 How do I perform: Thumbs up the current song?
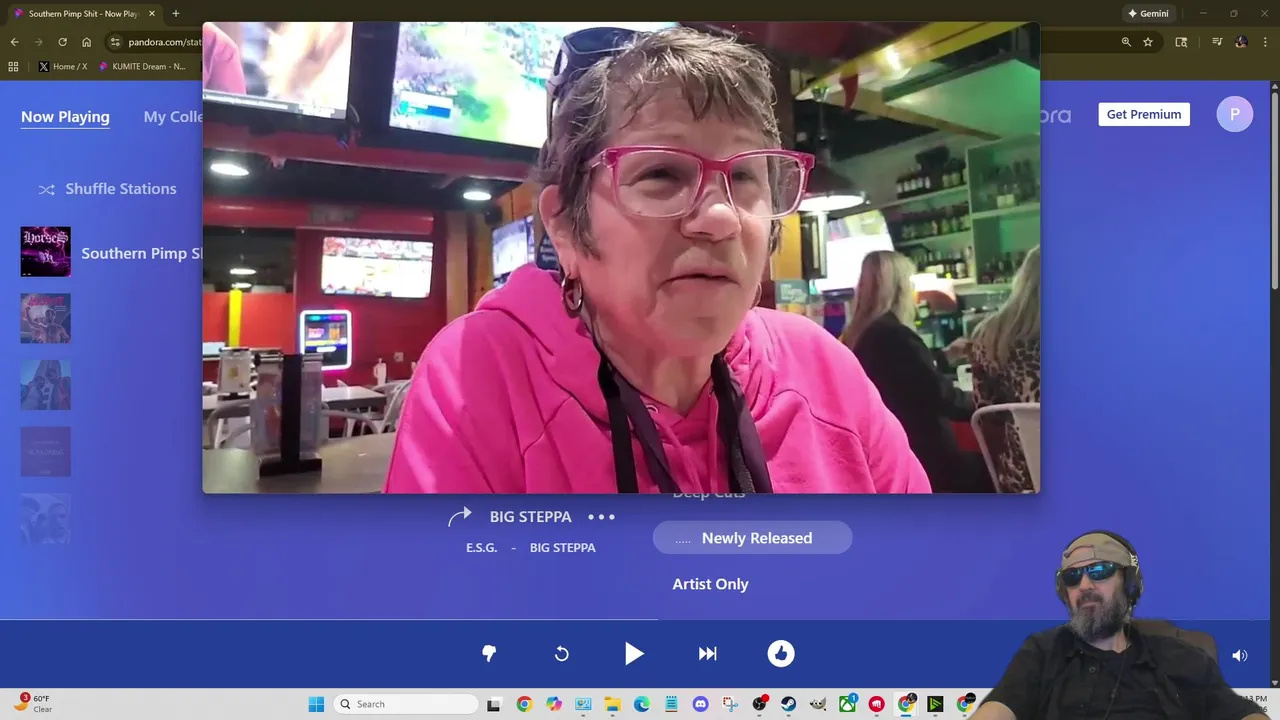pos(781,653)
